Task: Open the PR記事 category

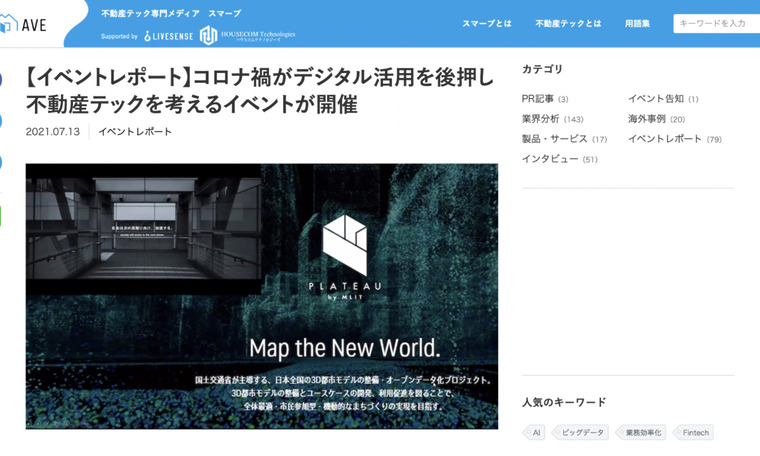Action: click(x=538, y=99)
